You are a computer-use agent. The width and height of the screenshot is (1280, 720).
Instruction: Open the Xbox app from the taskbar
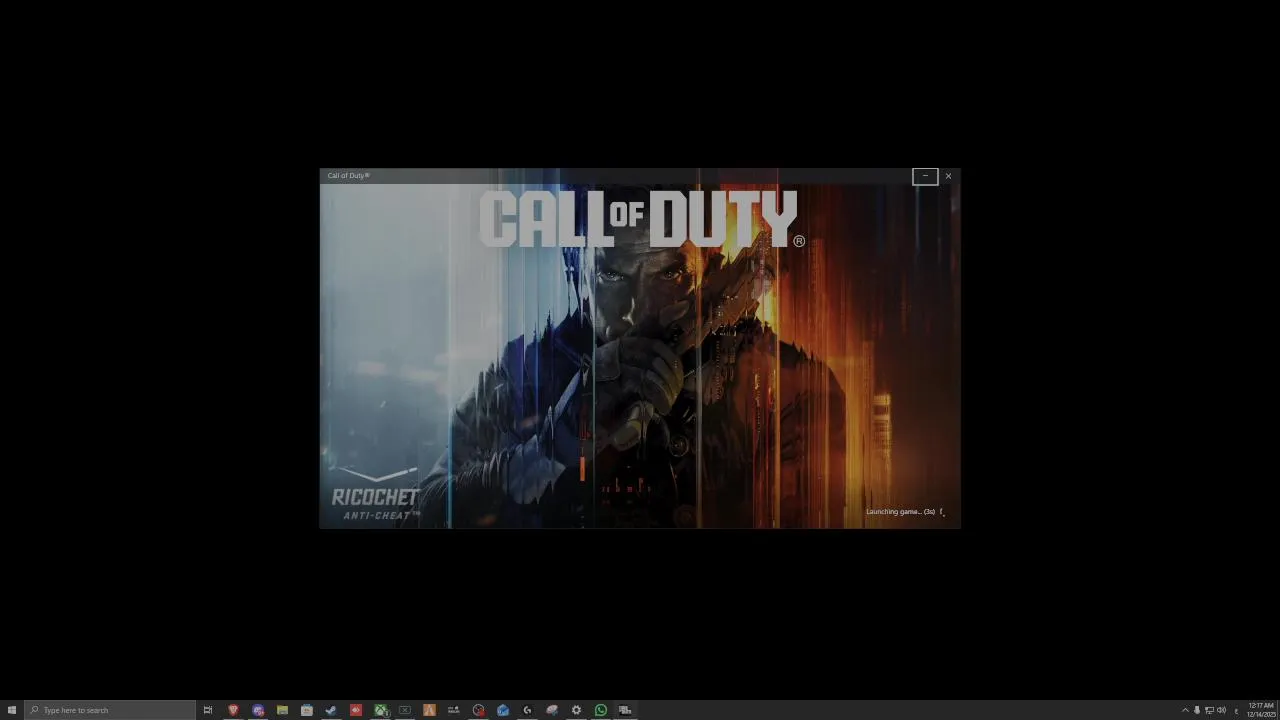[x=381, y=710]
